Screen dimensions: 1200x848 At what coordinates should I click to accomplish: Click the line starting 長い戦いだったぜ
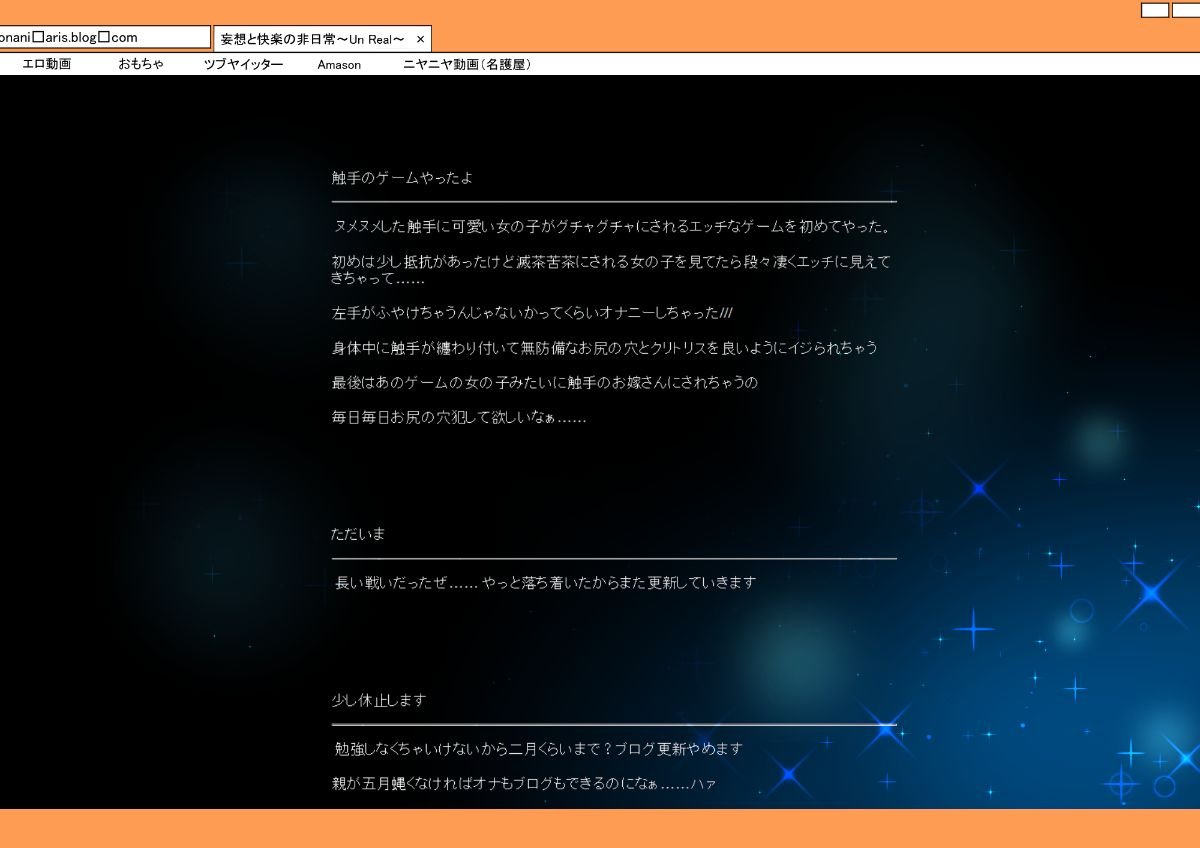[545, 582]
